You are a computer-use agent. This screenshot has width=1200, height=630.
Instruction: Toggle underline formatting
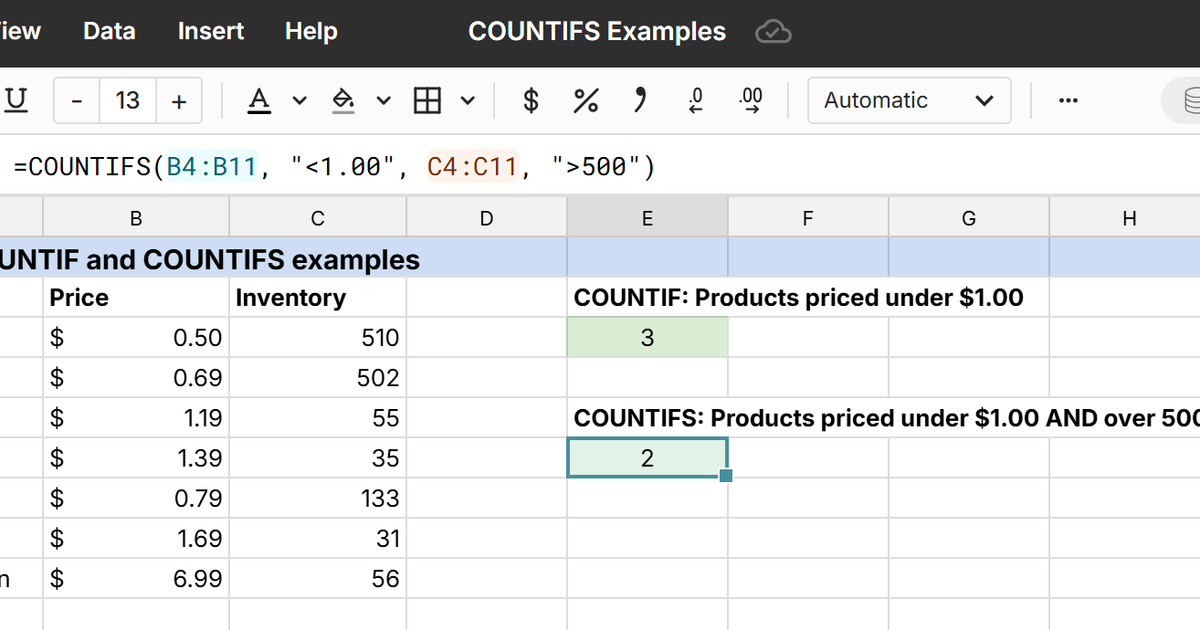point(15,100)
